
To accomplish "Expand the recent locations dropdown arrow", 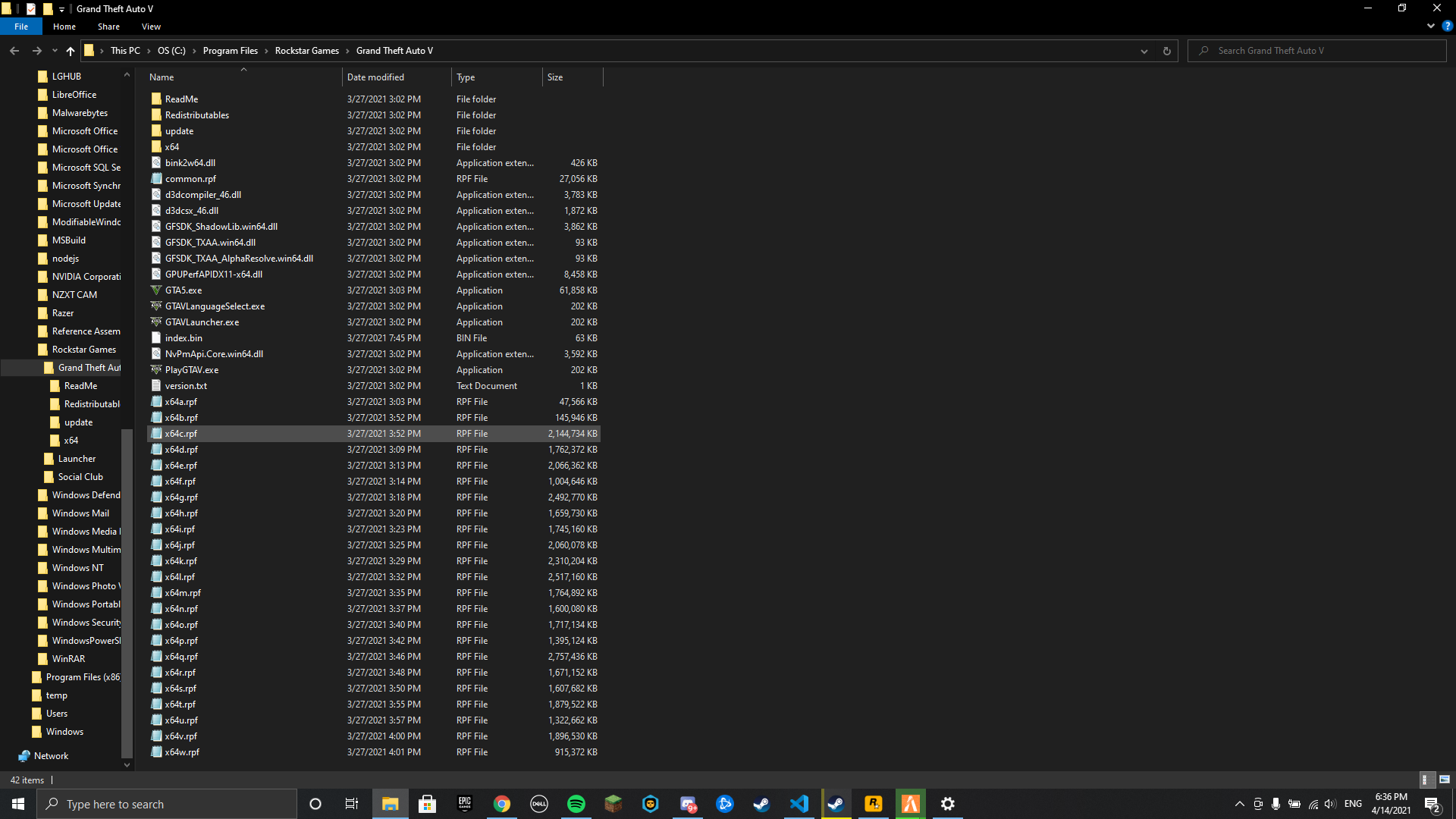I will coord(55,51).
